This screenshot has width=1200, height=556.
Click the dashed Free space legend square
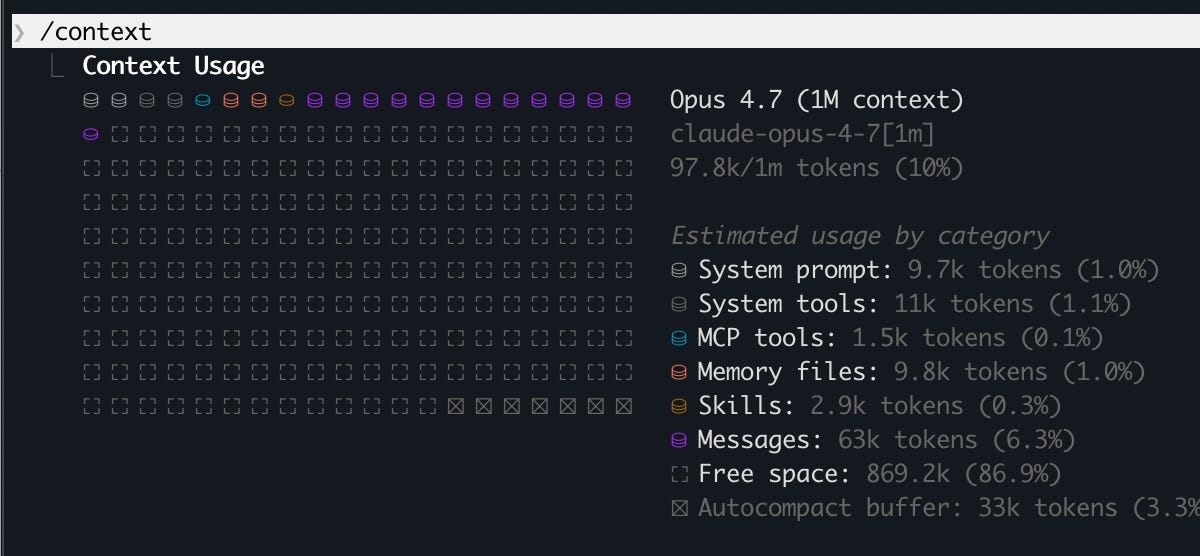[x=679, y=474]
